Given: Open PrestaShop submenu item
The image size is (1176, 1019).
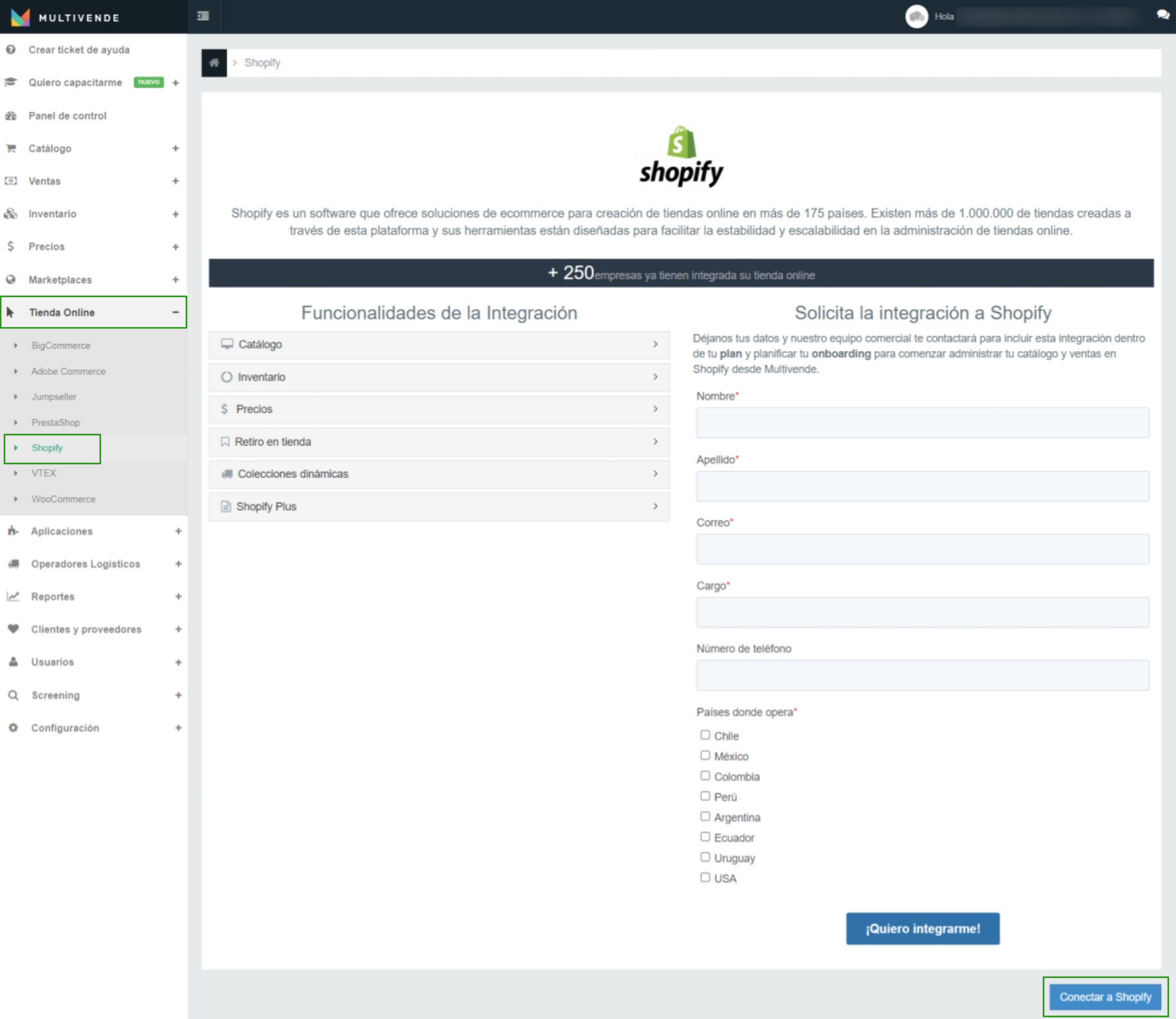Looking at the screenshot, I should tap(56, 423).
